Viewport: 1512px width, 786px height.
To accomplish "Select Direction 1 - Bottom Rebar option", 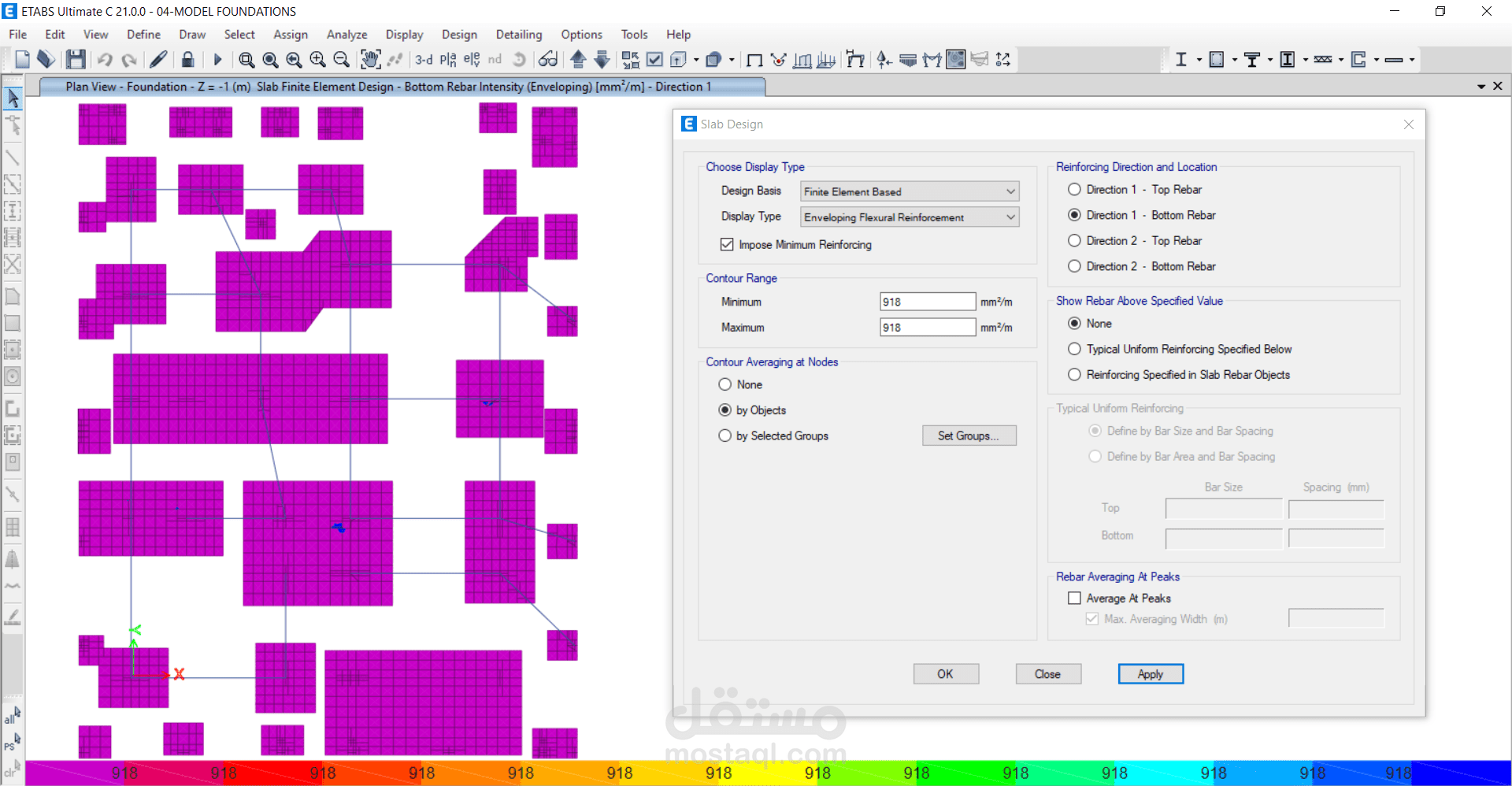I will coord(1141,215).
